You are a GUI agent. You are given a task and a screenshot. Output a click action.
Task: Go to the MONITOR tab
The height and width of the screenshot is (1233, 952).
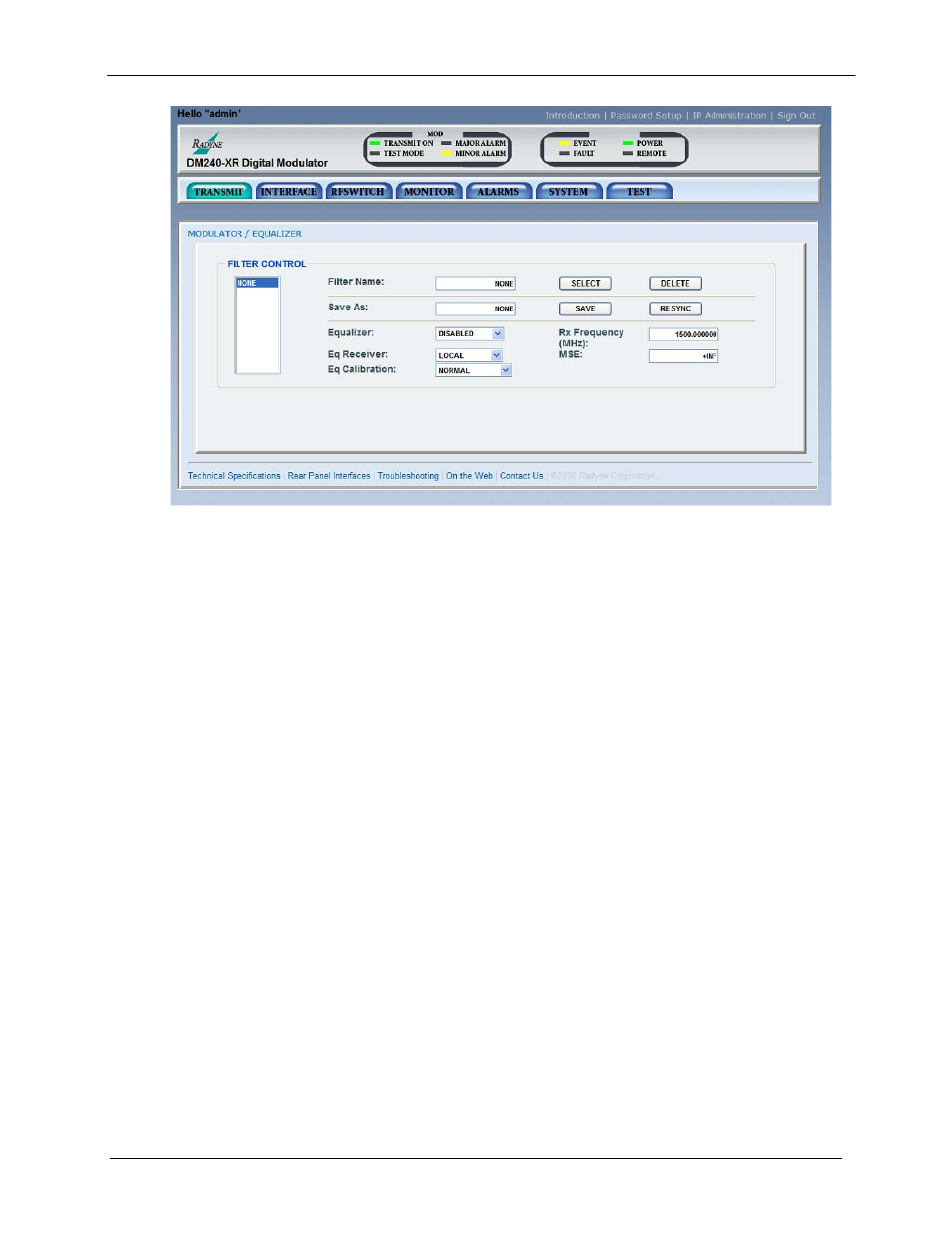tap(429, 192)
